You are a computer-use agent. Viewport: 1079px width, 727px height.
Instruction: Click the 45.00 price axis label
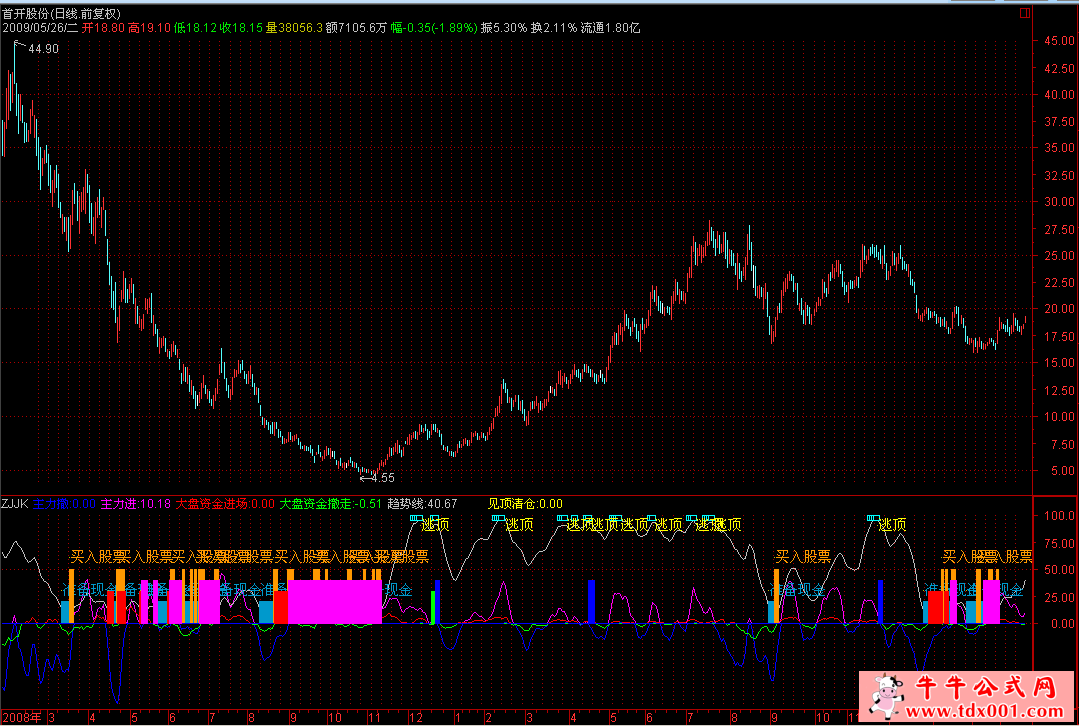click(1059, 41)
